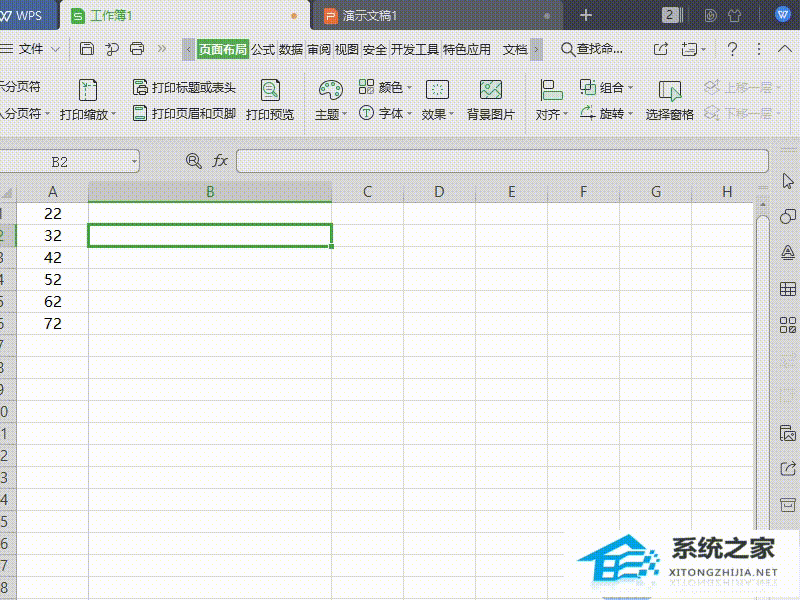
Task: Open 查找命令 (Find Command) search
Action: click(595, 48)
